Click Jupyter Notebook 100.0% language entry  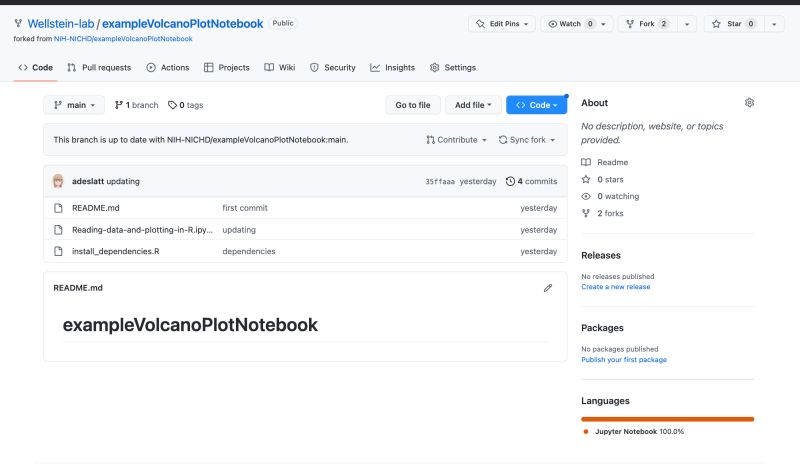pyautogui.click(x=633, y=432)
